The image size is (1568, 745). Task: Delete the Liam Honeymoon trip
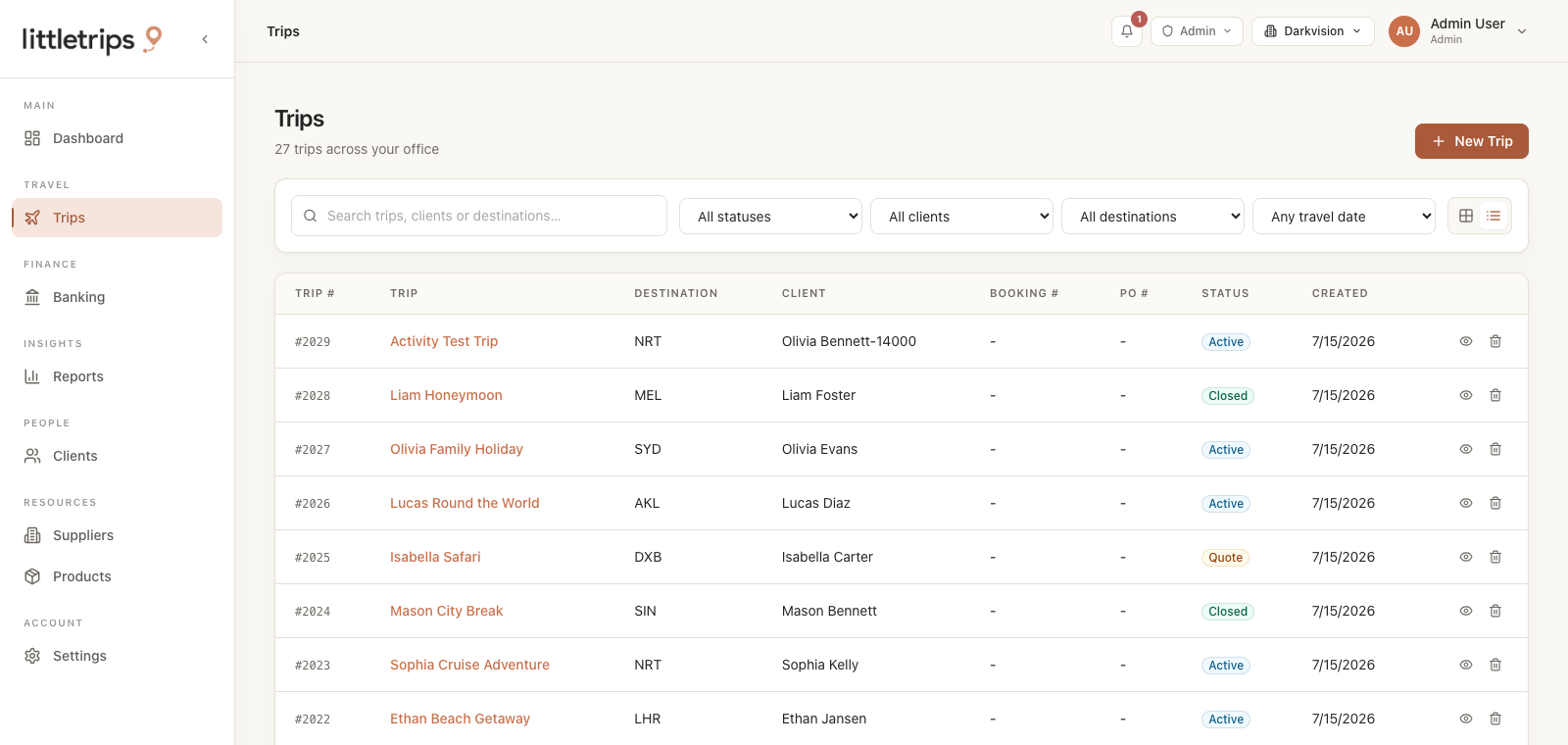pos(1495,395)
